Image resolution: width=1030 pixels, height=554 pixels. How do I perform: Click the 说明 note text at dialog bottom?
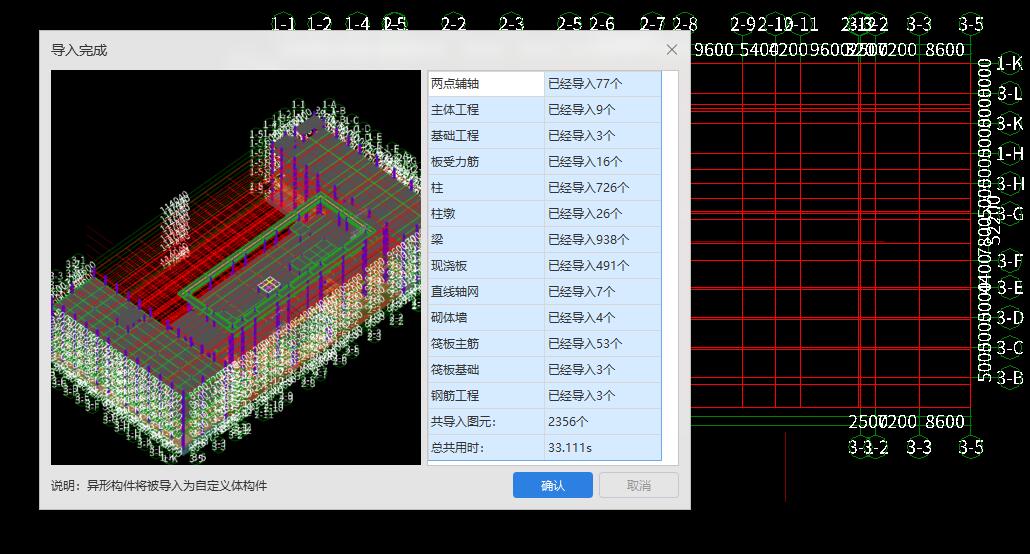159,486
